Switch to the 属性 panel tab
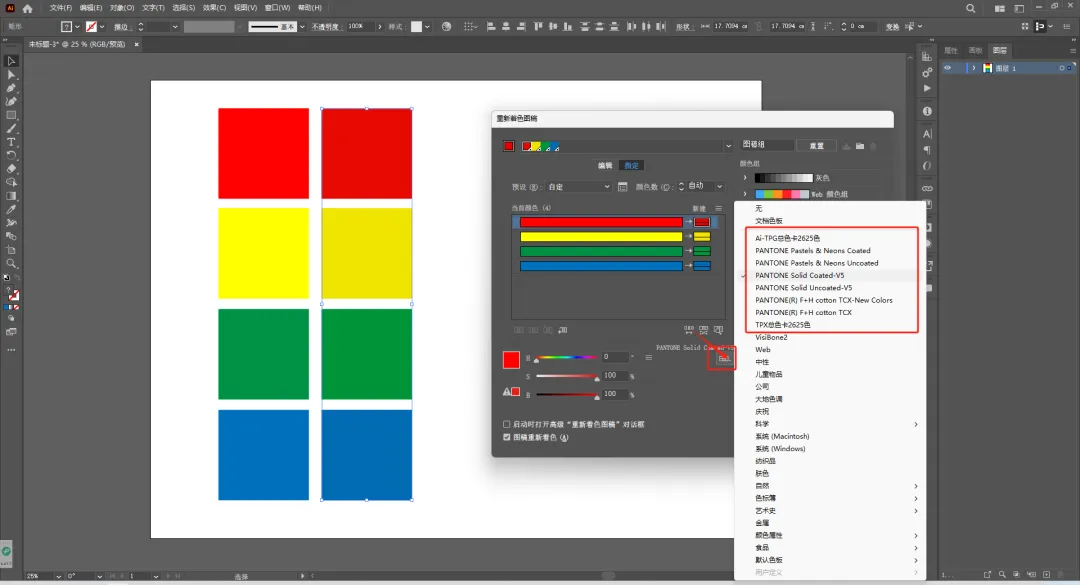The width and height of the screenshot is (1080, 585). (951, 50)
